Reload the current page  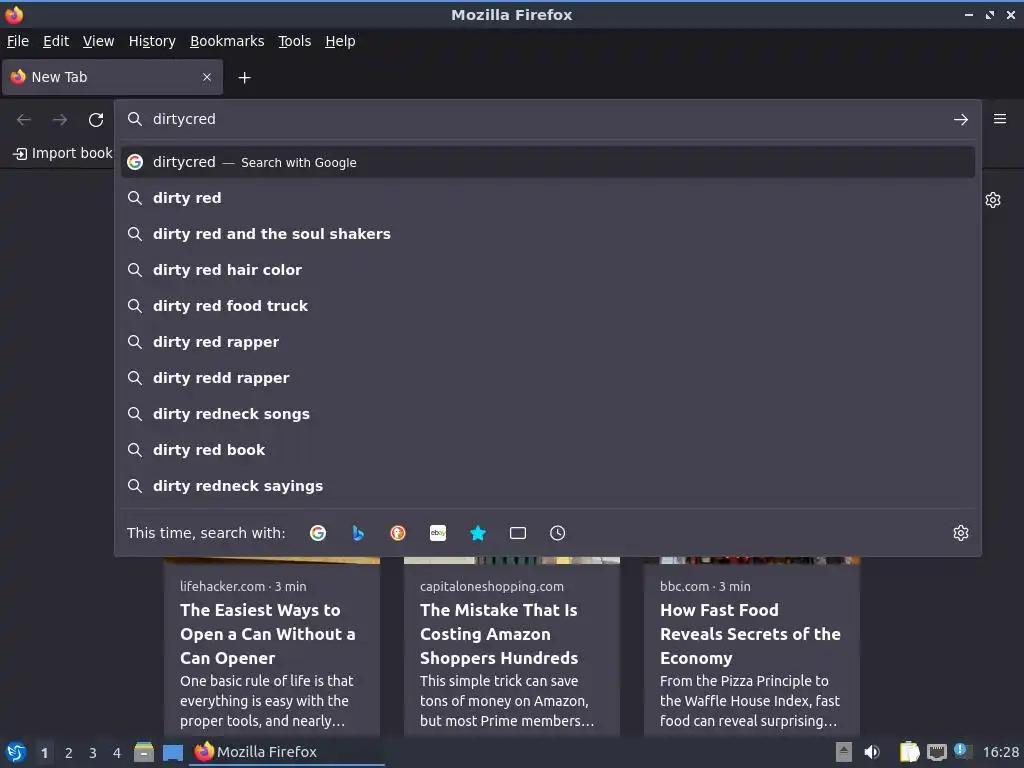tap(96, 120)
